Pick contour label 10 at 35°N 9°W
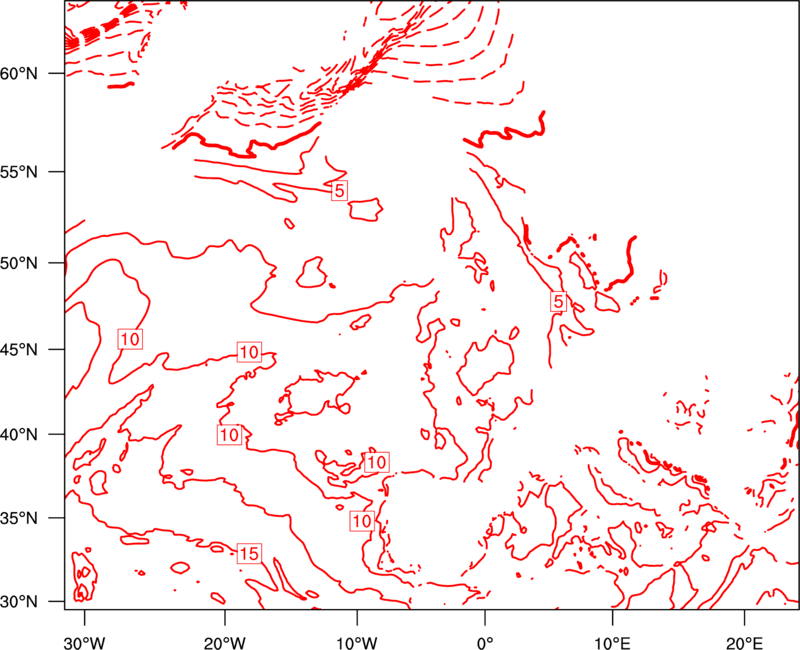 pos(362,521)
